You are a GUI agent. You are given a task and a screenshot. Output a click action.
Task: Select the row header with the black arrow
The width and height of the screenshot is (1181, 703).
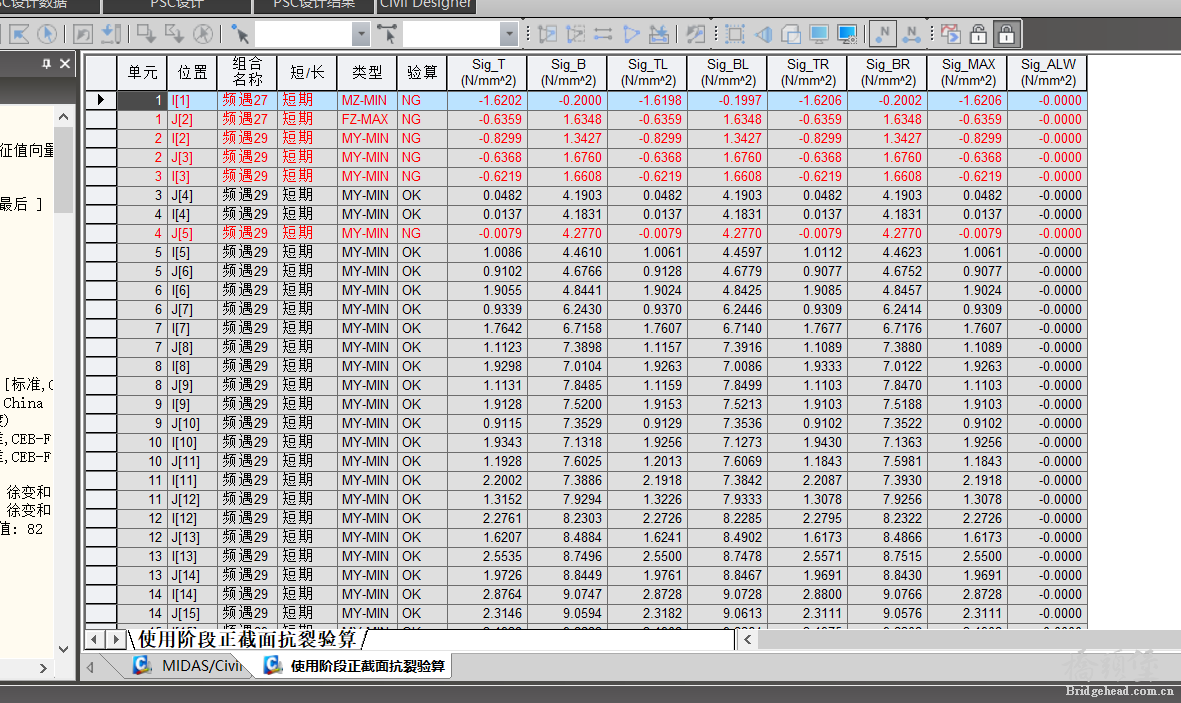coord(101,100)
